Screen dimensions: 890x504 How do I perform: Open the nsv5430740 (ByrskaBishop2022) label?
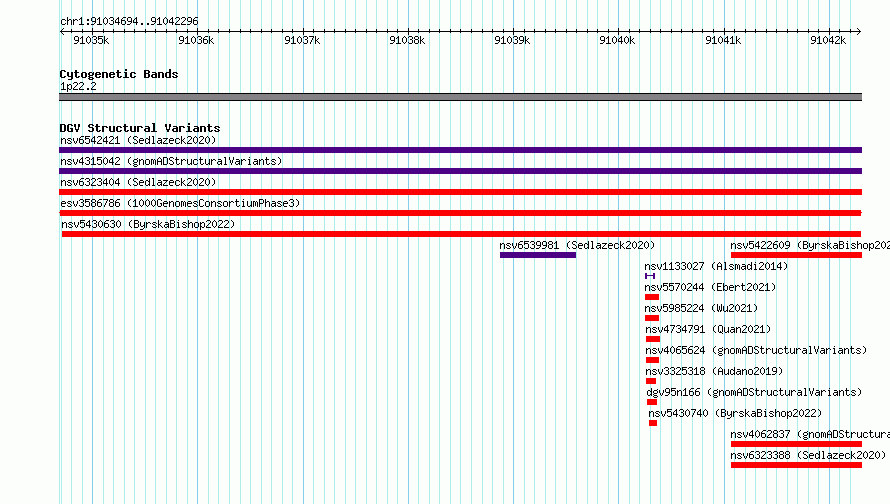[x=736, y=413]
